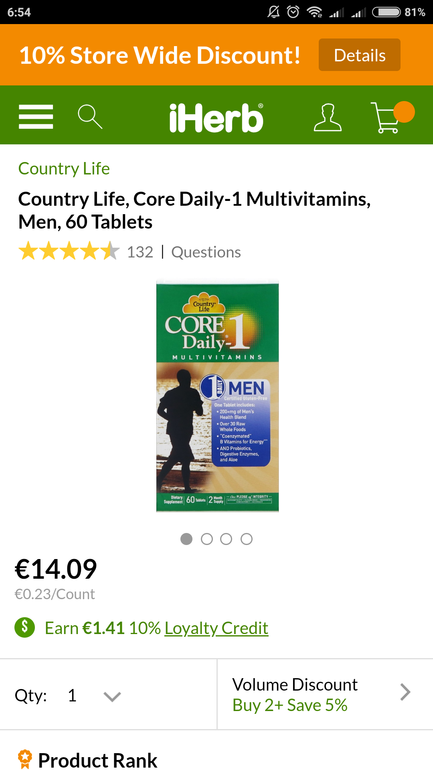Select the fourth image carousel dot

pyautogui.click(x=246, y=539)
